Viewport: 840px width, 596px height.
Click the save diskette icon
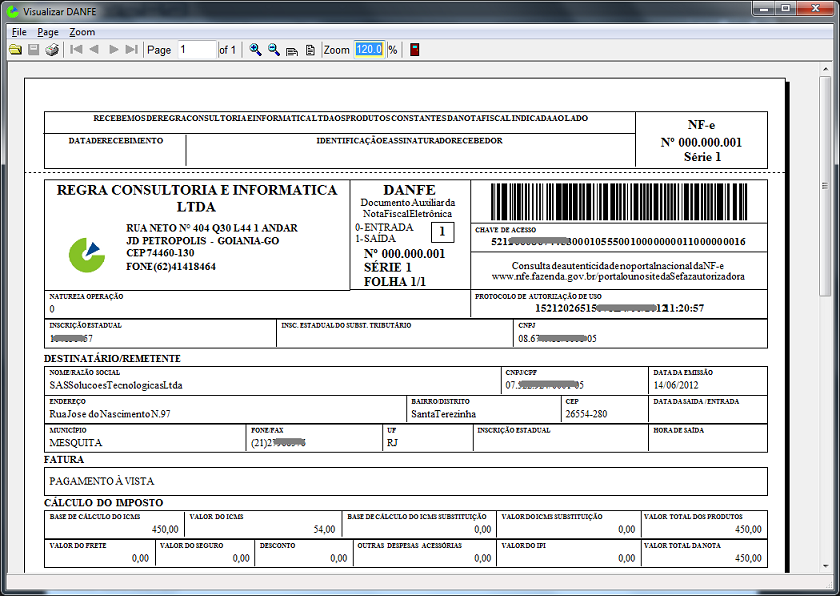coord(33,50)
